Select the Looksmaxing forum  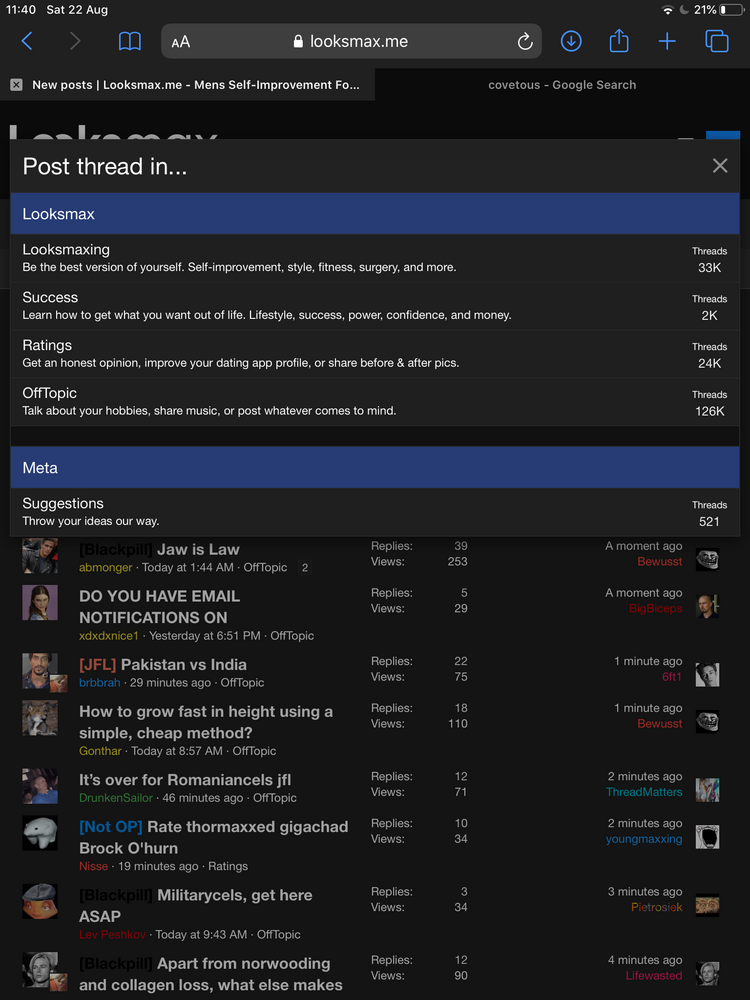[66, 250]
